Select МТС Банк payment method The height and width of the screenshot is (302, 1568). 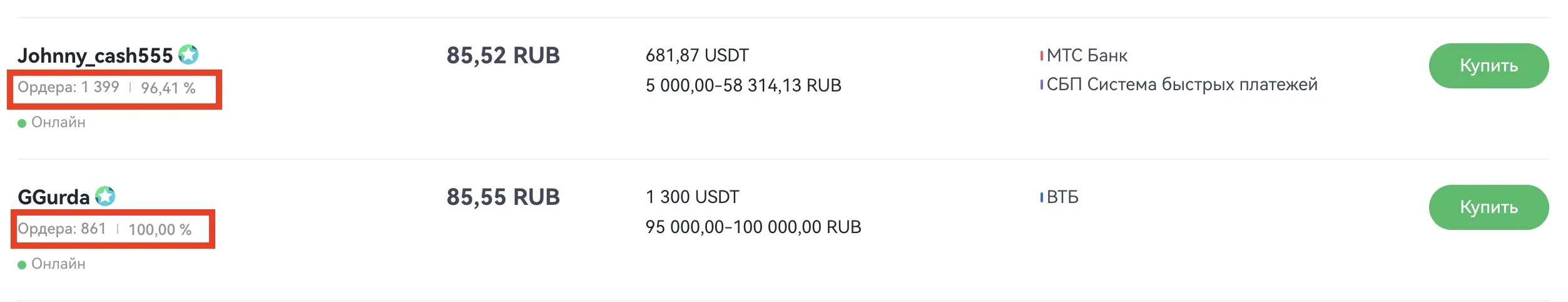pyautogui.click(x=1087, y=56)
